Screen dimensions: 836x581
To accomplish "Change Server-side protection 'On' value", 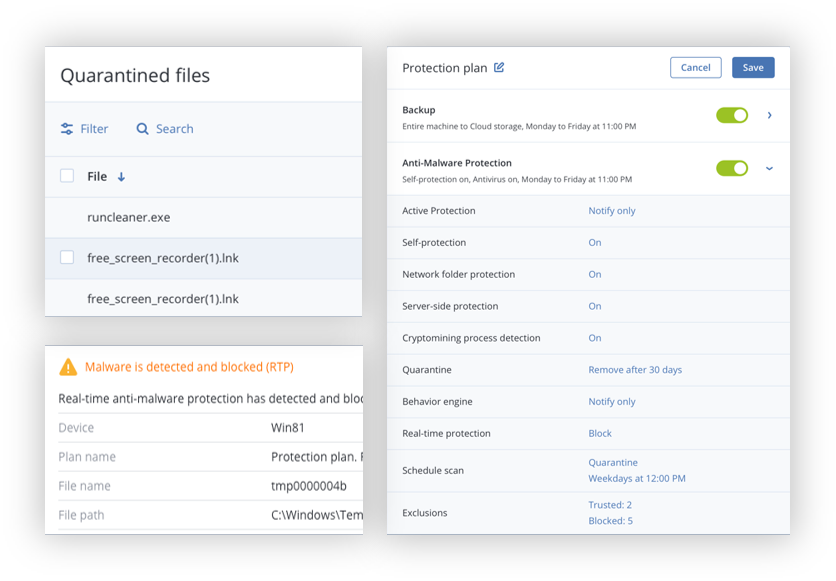I will (594, 306).
